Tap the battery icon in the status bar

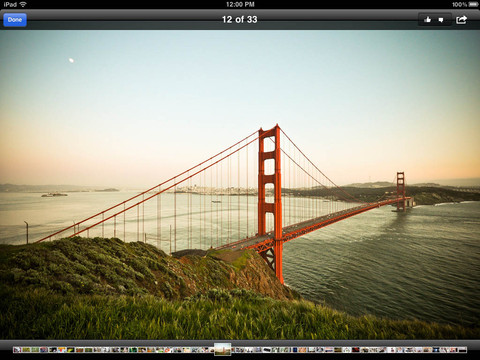pyautogui.click(x=473, y=4)
